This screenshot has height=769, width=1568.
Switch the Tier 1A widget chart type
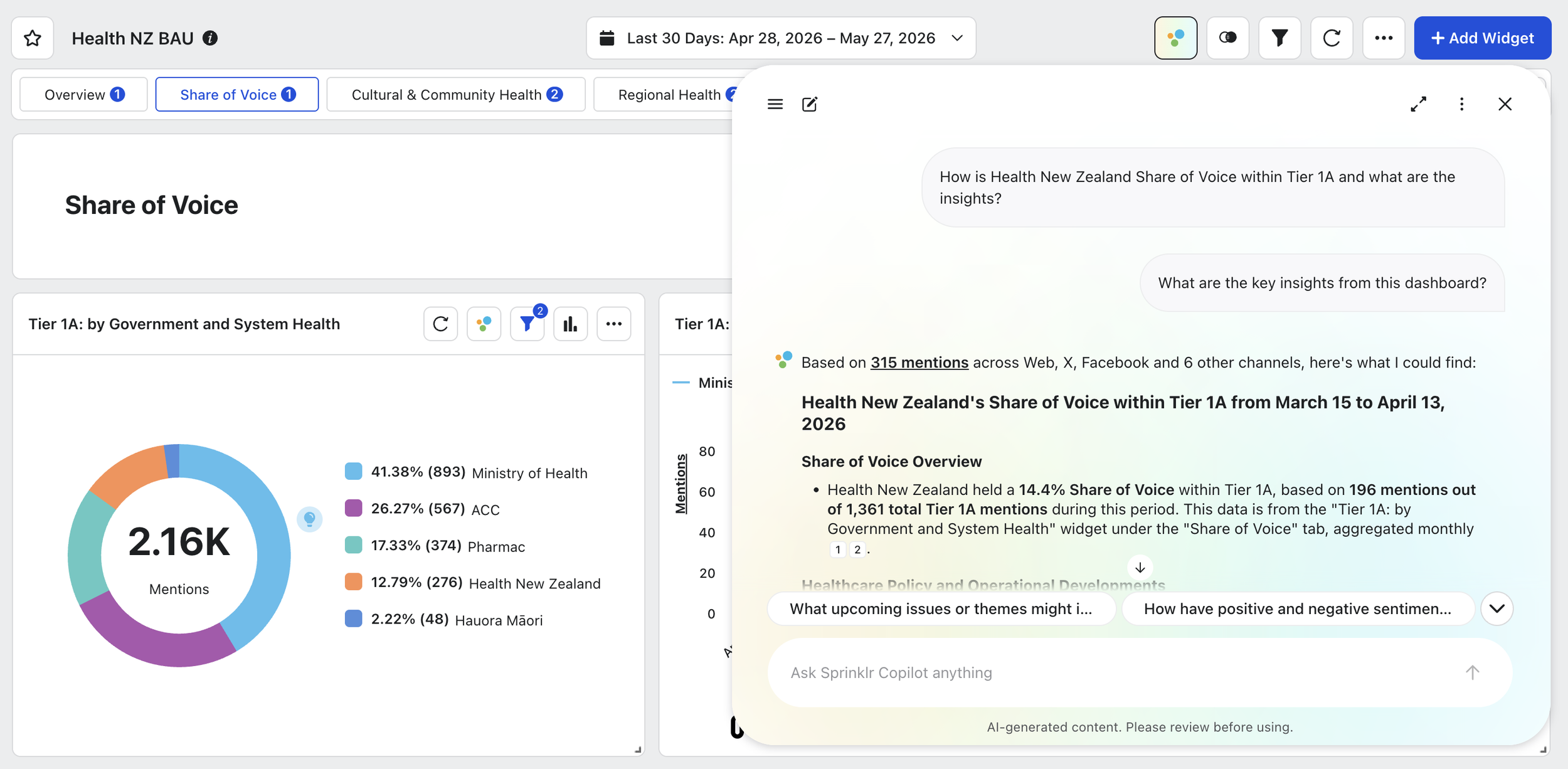click(571, 324)
